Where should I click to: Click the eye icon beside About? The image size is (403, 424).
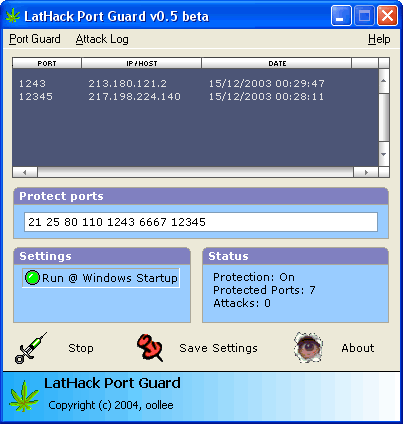308,348
